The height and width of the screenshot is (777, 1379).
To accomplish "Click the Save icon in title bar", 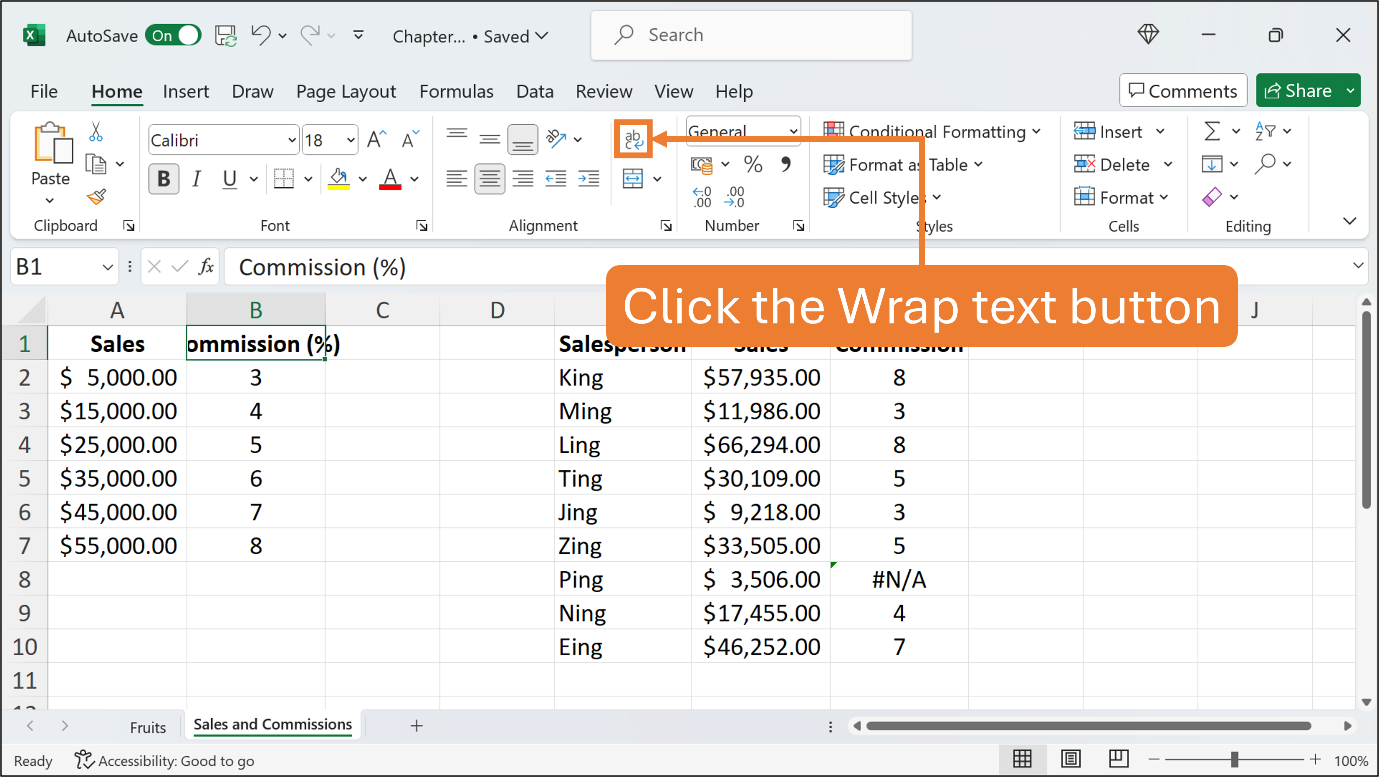I will point(226,35).
